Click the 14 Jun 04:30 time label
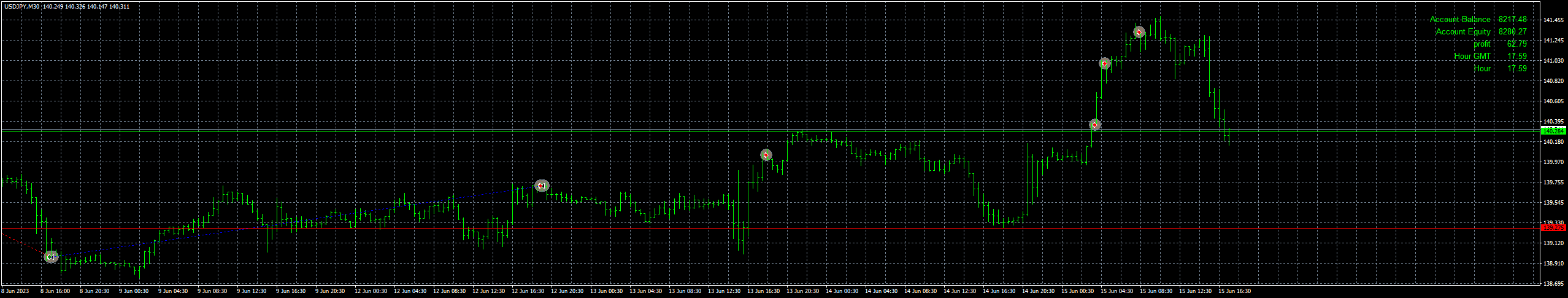The image size is (1568, 298). coord(881,291)
